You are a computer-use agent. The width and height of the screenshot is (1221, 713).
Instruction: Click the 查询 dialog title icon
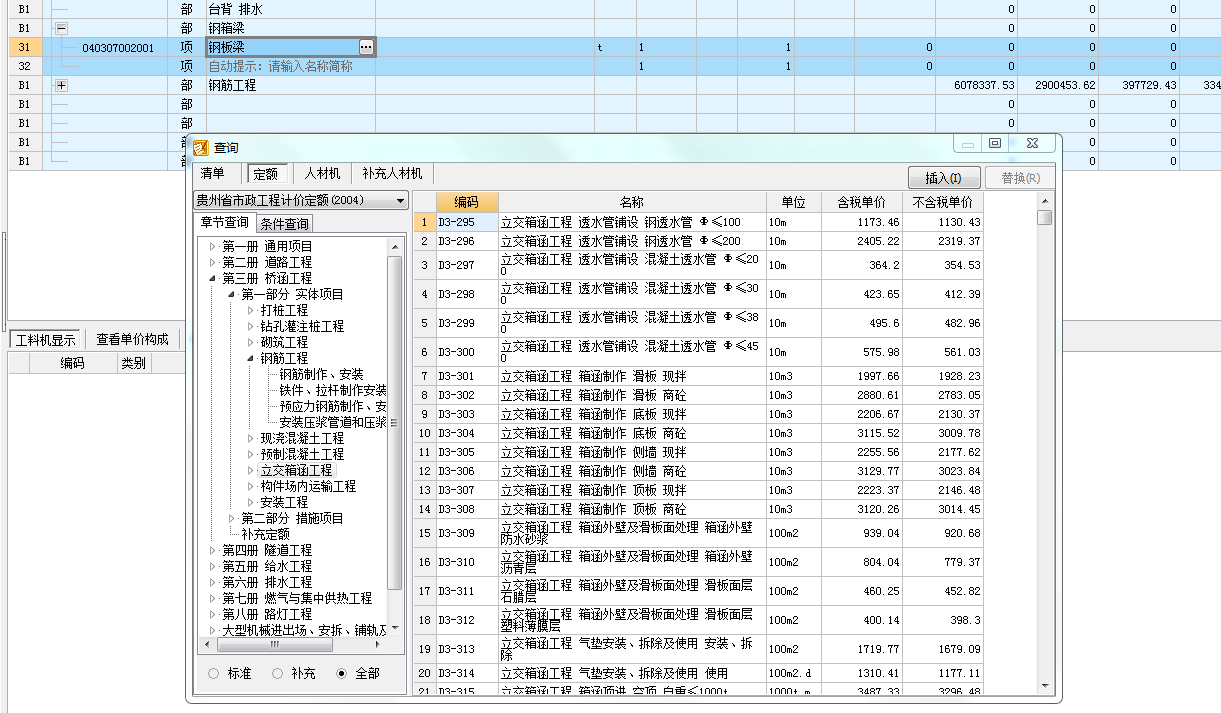click(x=201, y=147)
